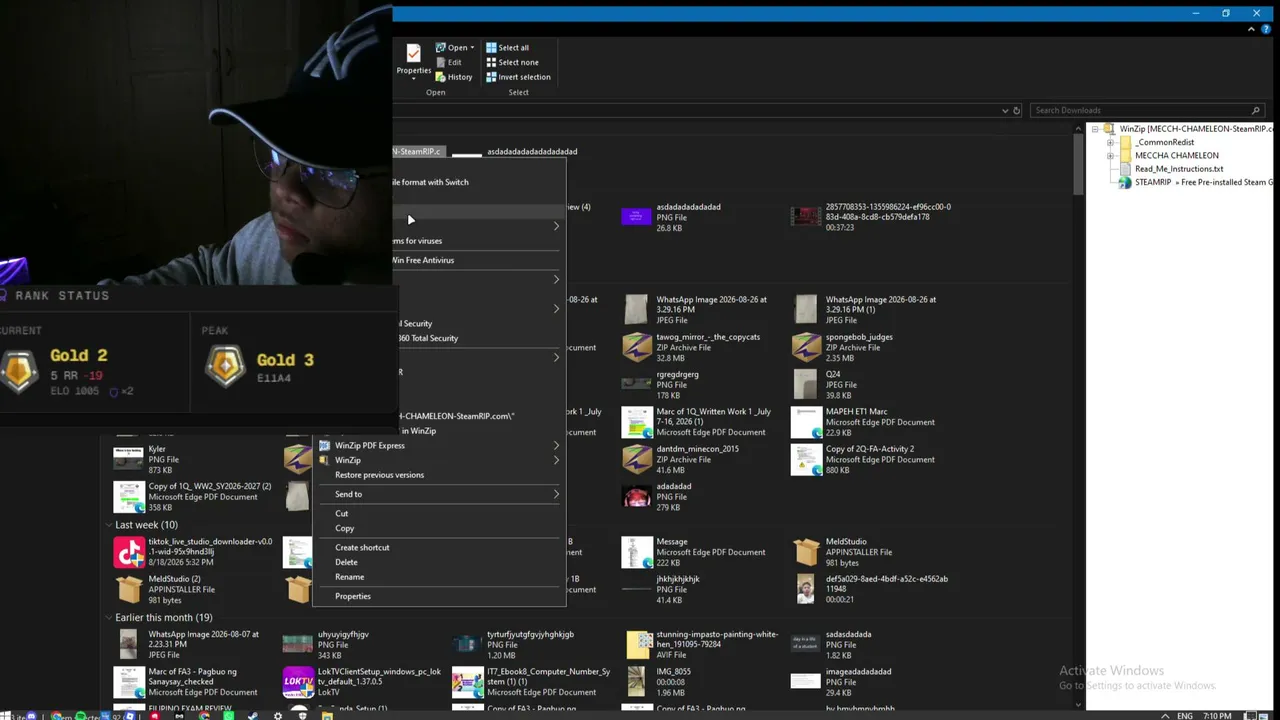Select the rgregdrgerg PNG file thumbnail

click(x=637, y=384)
